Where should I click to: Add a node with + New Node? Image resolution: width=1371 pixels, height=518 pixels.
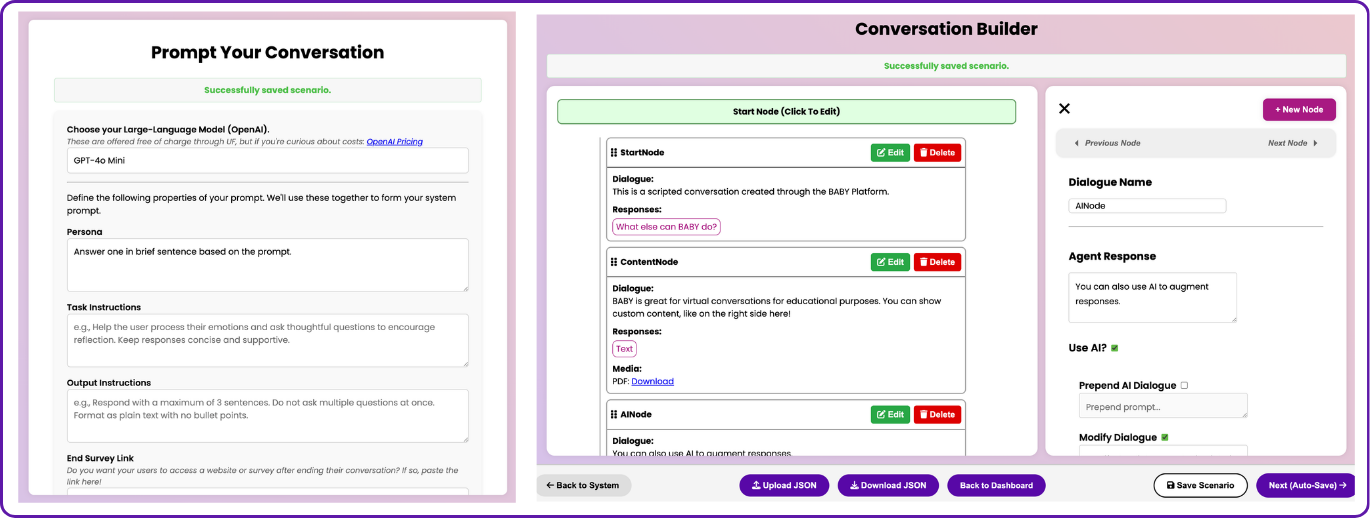pyautogui.click(x=1299, y=109)
